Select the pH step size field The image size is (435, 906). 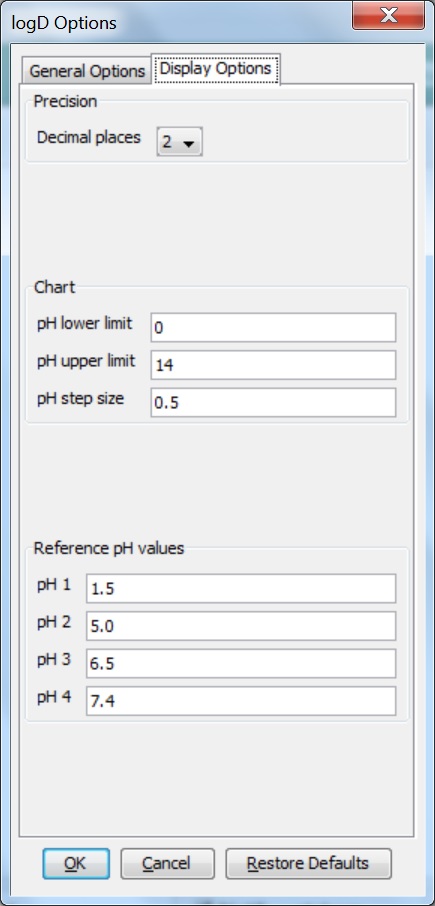[273, 403]
